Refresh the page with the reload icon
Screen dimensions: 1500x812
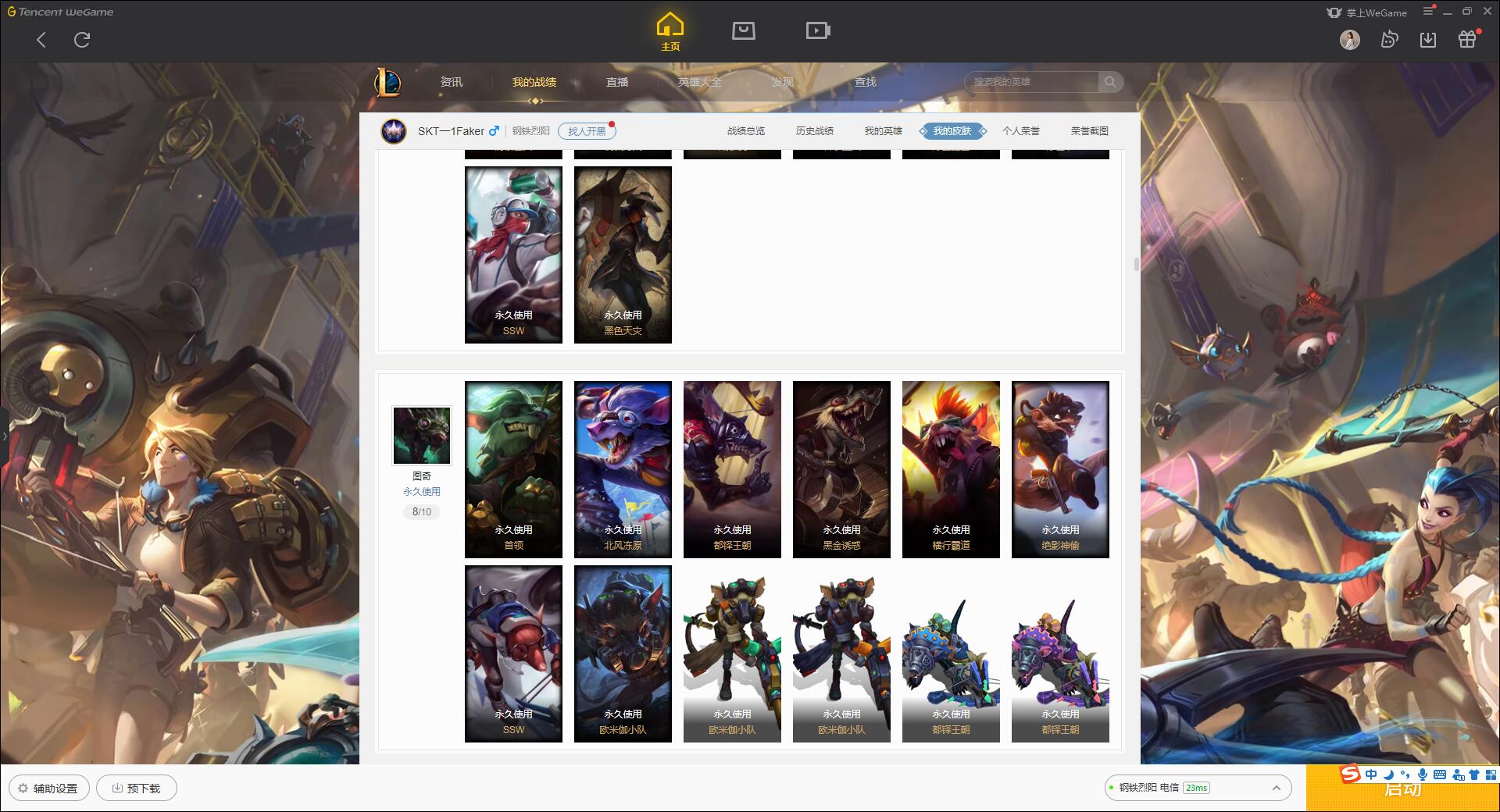(x=82, y=40)
